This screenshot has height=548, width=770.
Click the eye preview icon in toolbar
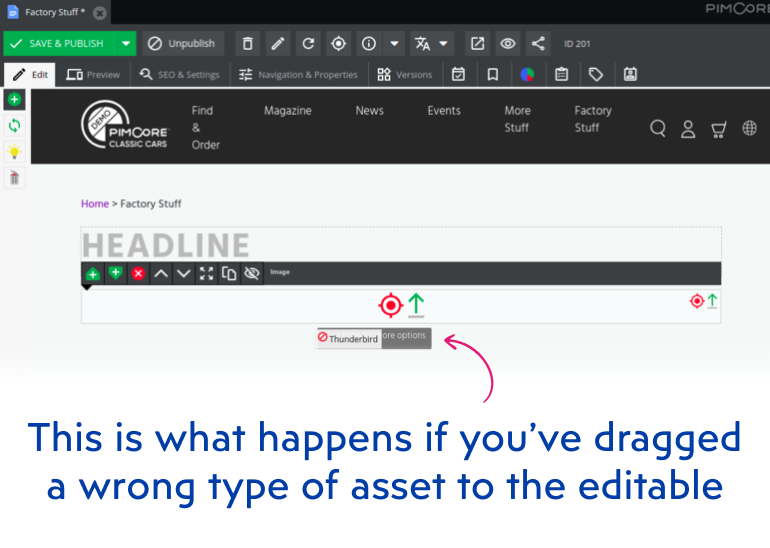click(x=508, y=44)
